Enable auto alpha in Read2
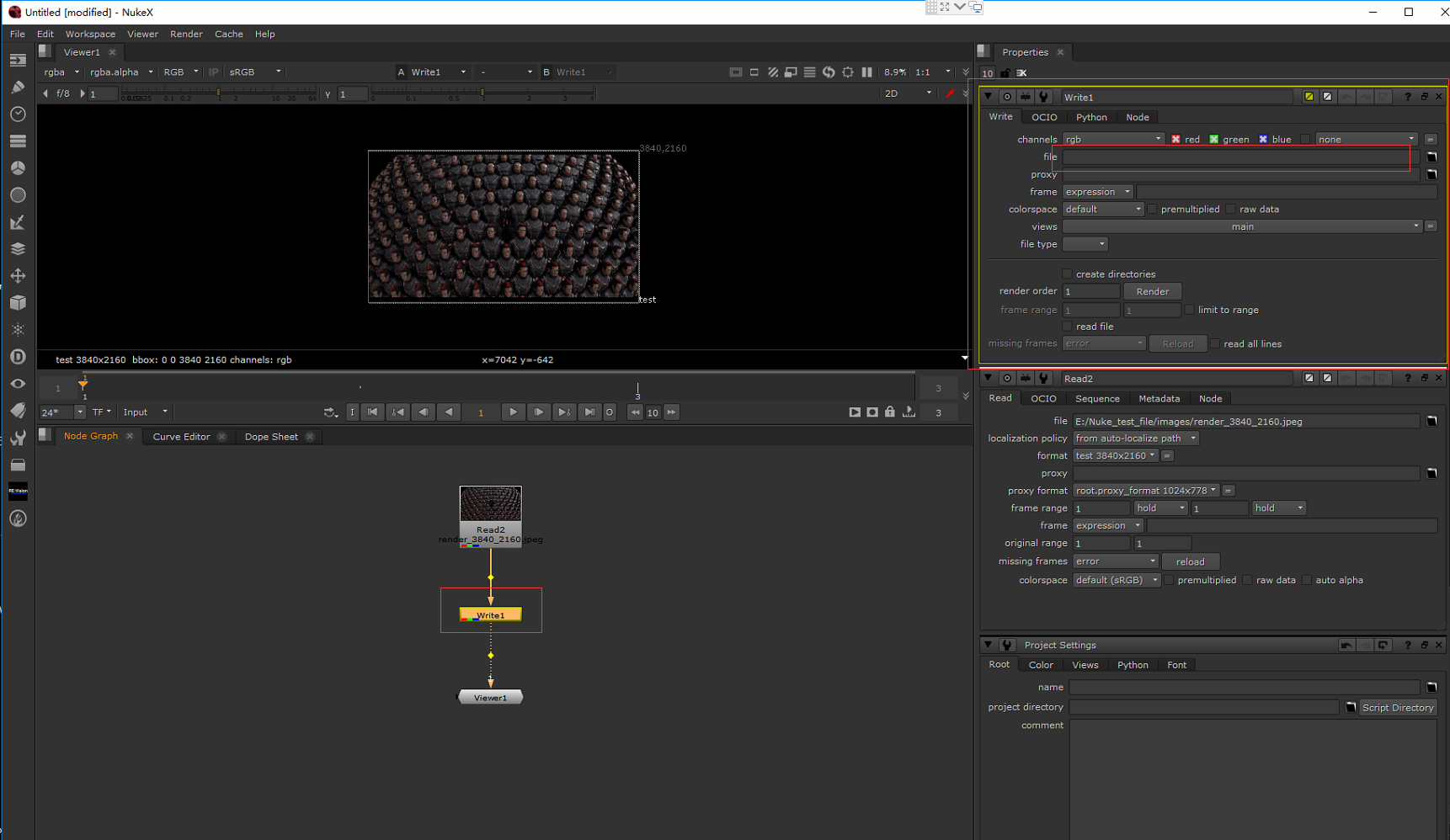This screenshot has width=1450, height=840. (x=1307, y=581)
